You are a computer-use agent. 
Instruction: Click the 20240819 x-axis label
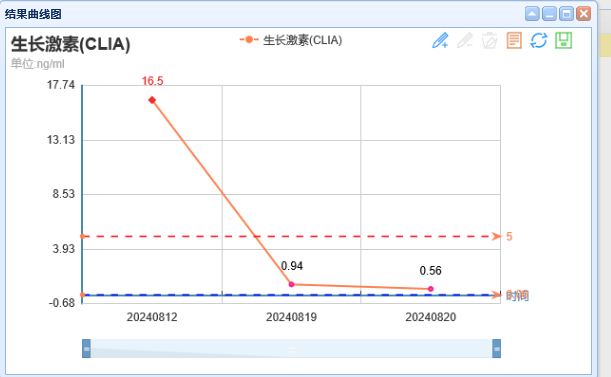click(291, 317)
